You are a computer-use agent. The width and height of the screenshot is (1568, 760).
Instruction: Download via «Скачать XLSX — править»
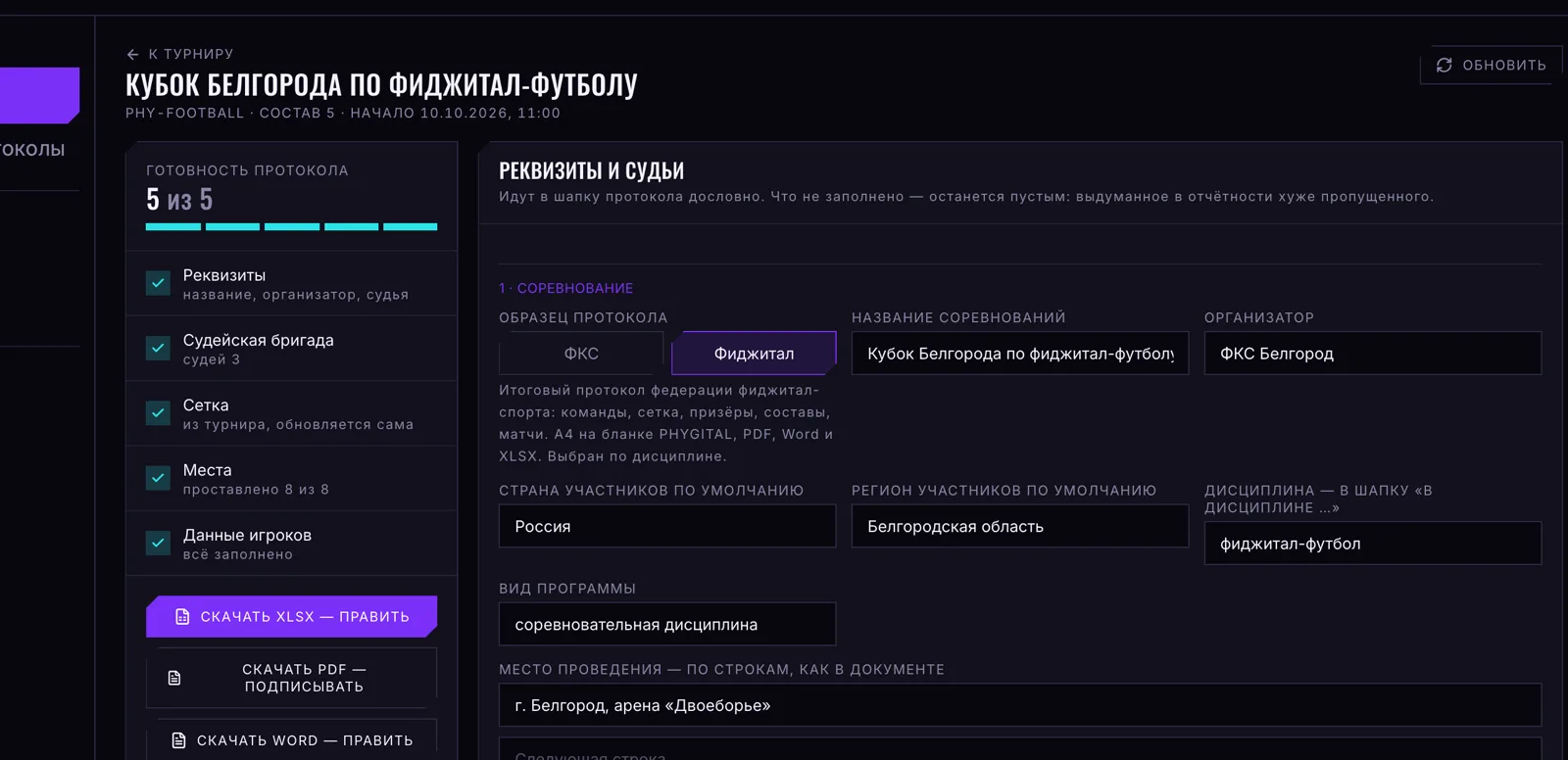(292, 617)
